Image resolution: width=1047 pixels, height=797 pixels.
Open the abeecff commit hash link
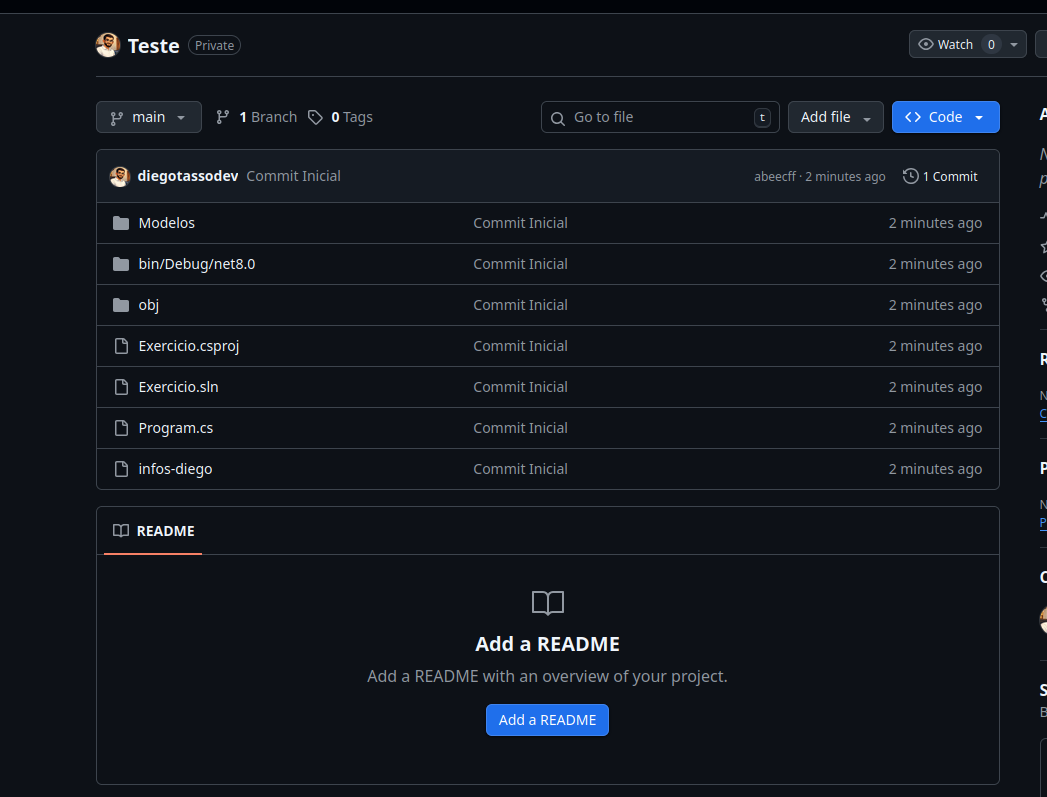775,176
